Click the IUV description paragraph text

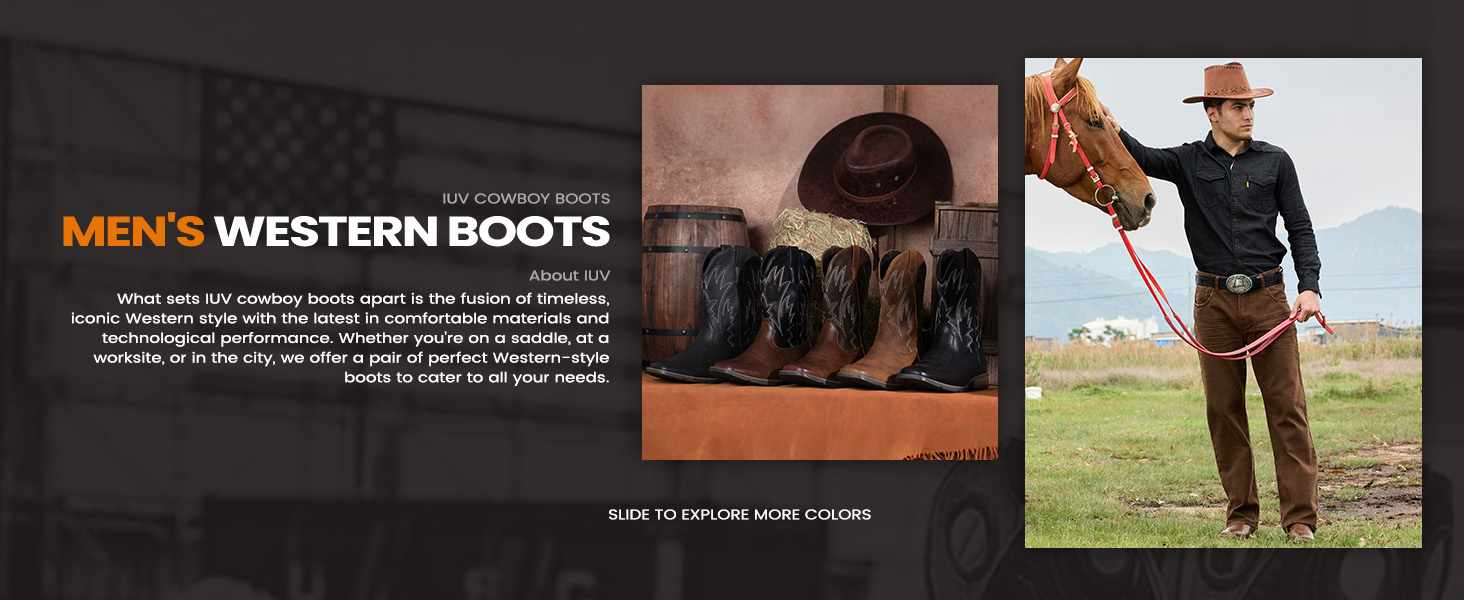(340, 338)
